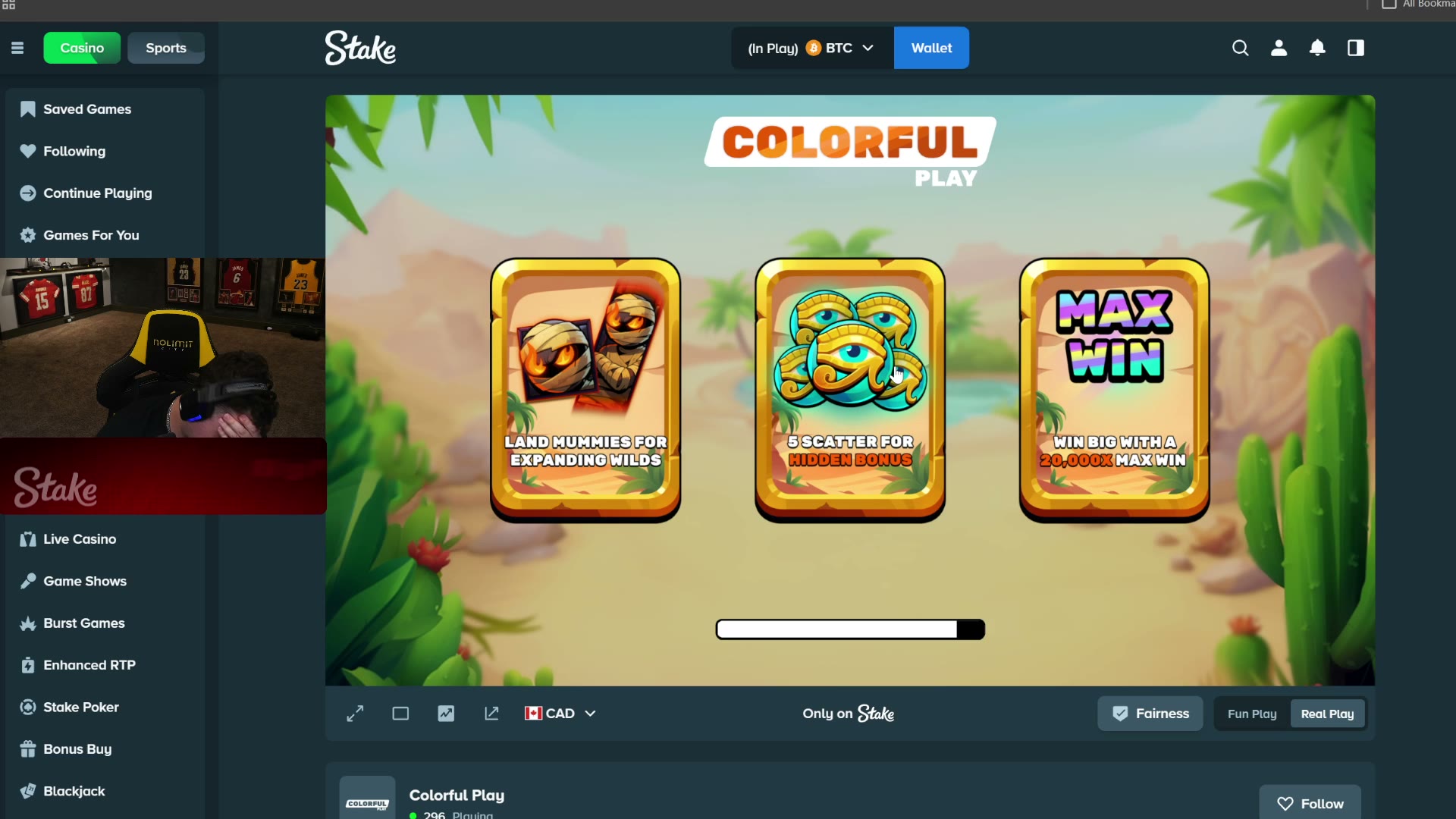Select the Sports tab
Viewport: 1456px width, 819px height.
point(166,48)
